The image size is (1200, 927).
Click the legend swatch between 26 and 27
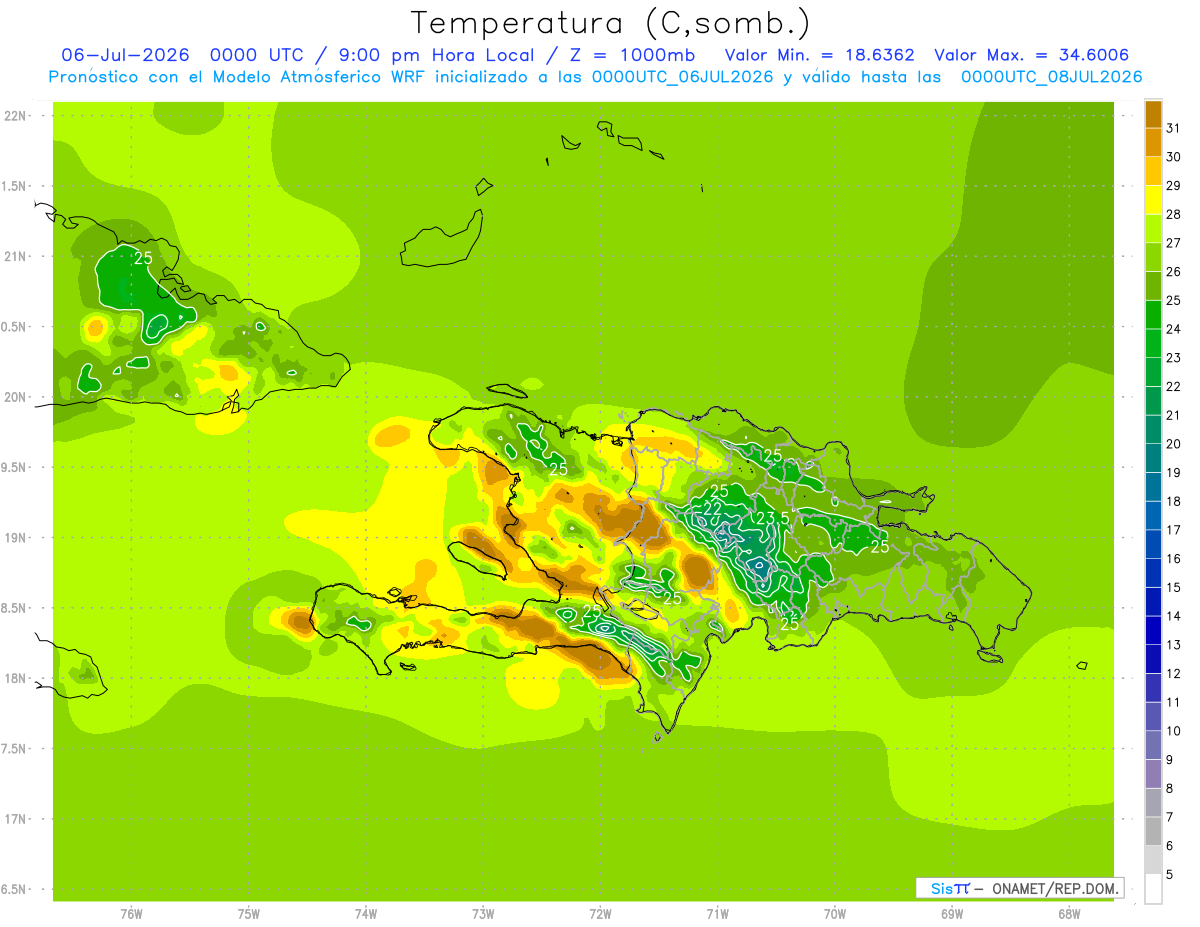pyautogui.click(x=1153, y=258)
